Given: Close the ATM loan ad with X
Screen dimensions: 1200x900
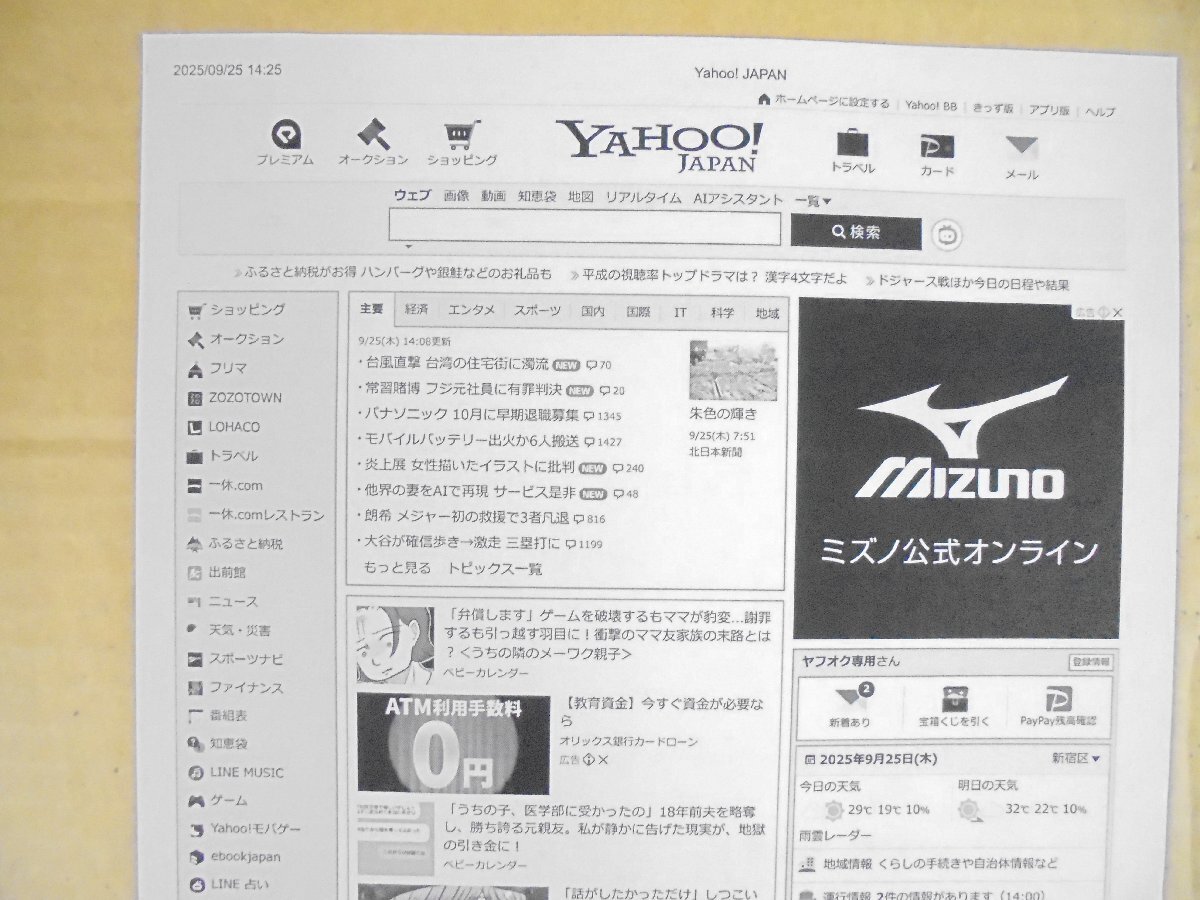Looking at the screenshot, I should click(x=604, y=760).
